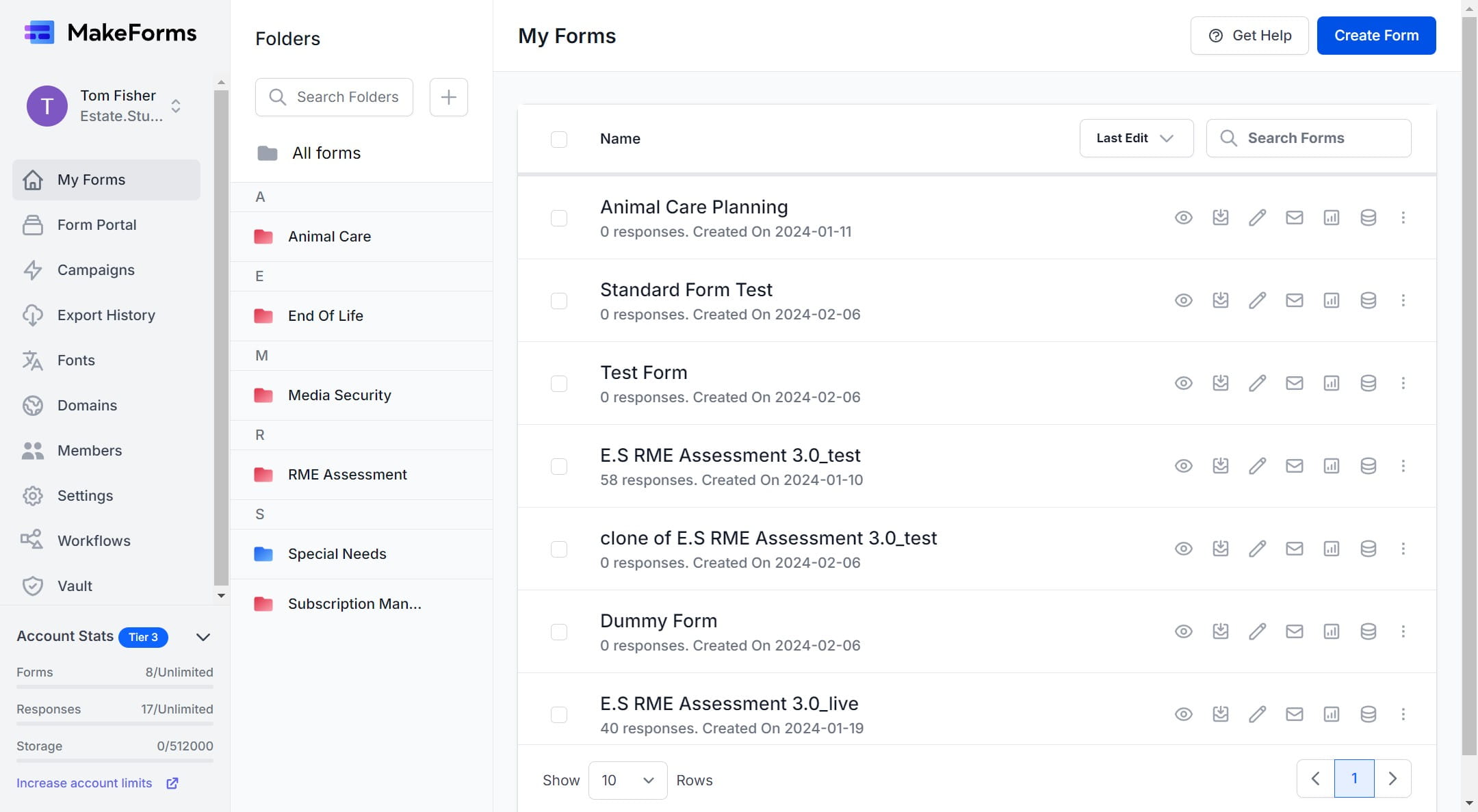This screenshot has height=812, width=1478.
Task: View analytics for E.S RME Assessment 3.0_test
Action: (x=1332, y=466)
